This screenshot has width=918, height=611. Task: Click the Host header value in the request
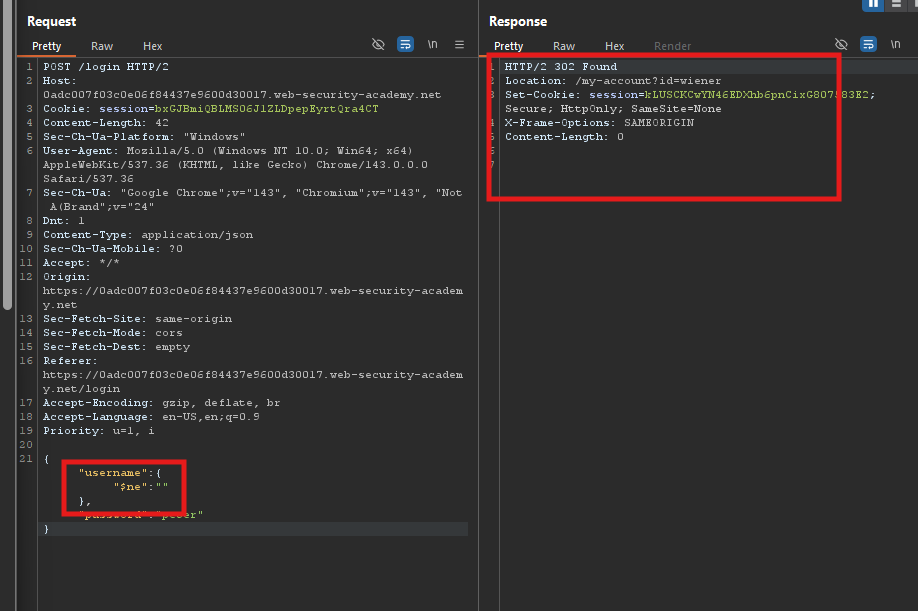click(x=242, y=95)
